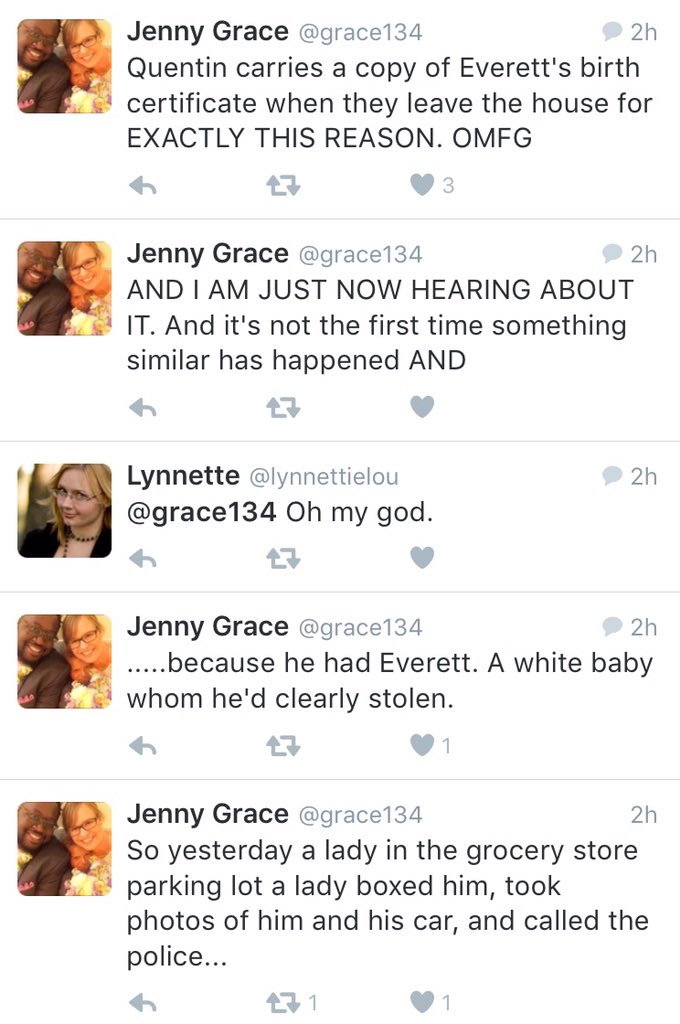680x1024 pixels.
Task: Reply to the grocery store parking lot tweet
Action: 144,1002
